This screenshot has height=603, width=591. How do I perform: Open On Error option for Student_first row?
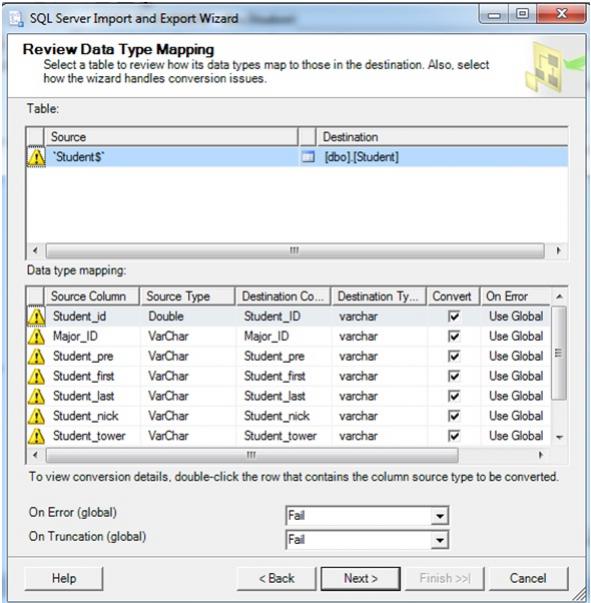[516, 376]
